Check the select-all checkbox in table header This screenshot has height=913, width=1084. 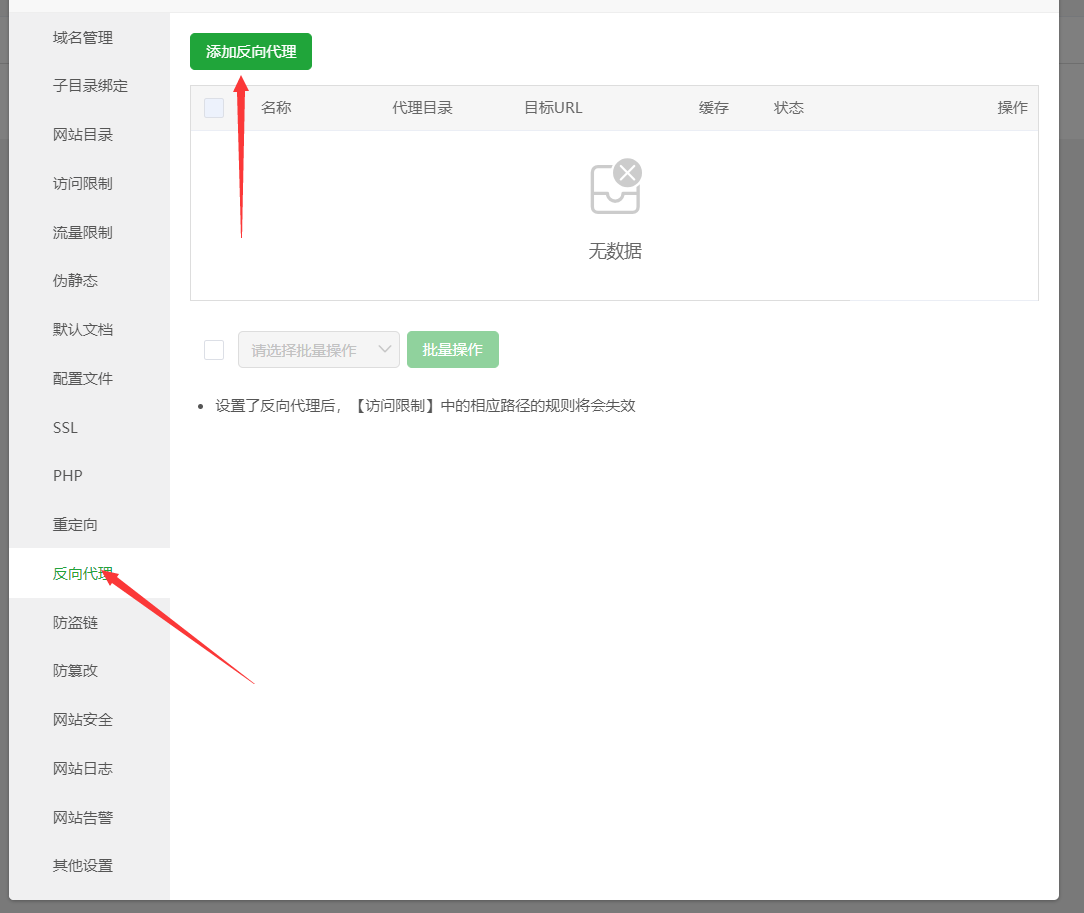pos(214,108)
